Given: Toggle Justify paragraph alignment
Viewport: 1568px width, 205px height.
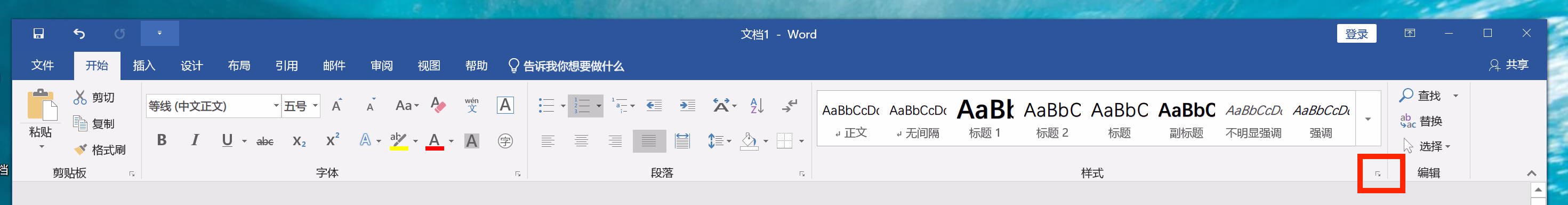Looking at the screenshot, I should [x=649, y=141].
